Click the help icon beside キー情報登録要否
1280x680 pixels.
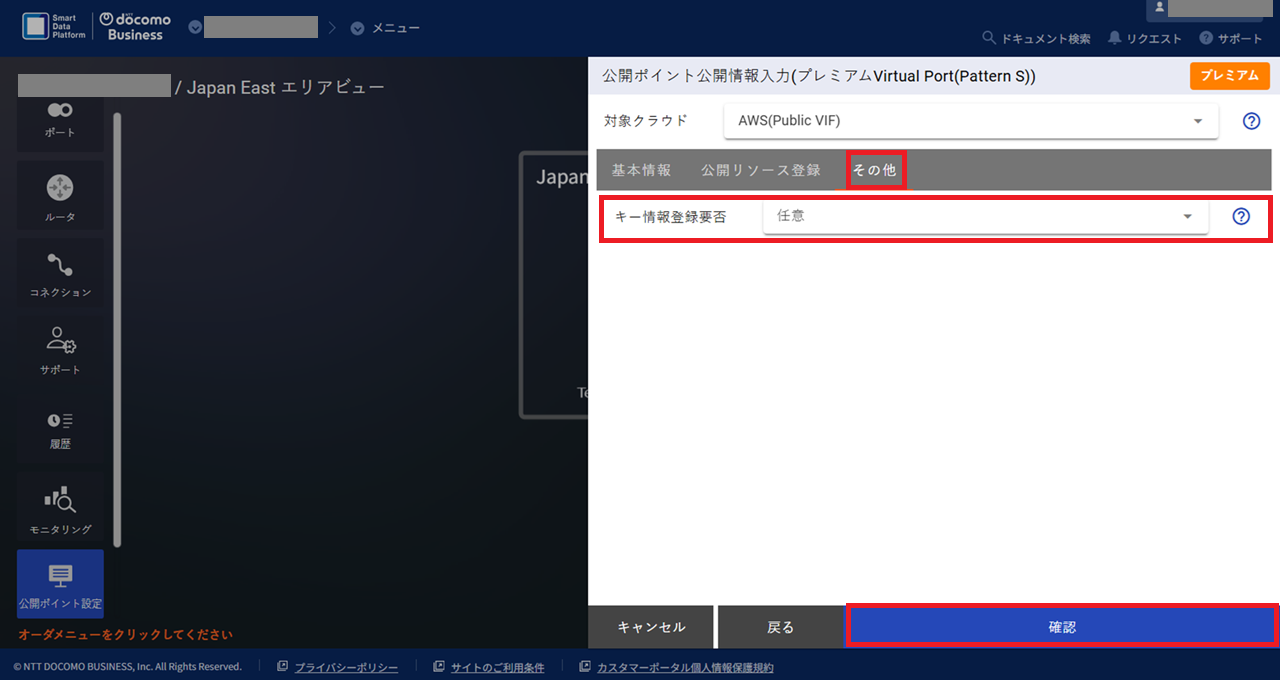coord(1240,216)
